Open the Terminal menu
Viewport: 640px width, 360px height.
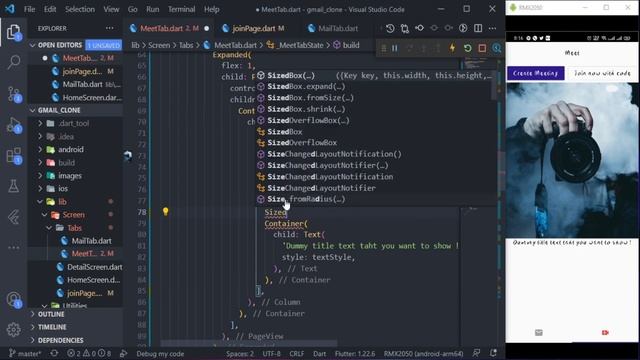[x=181, y=9]
